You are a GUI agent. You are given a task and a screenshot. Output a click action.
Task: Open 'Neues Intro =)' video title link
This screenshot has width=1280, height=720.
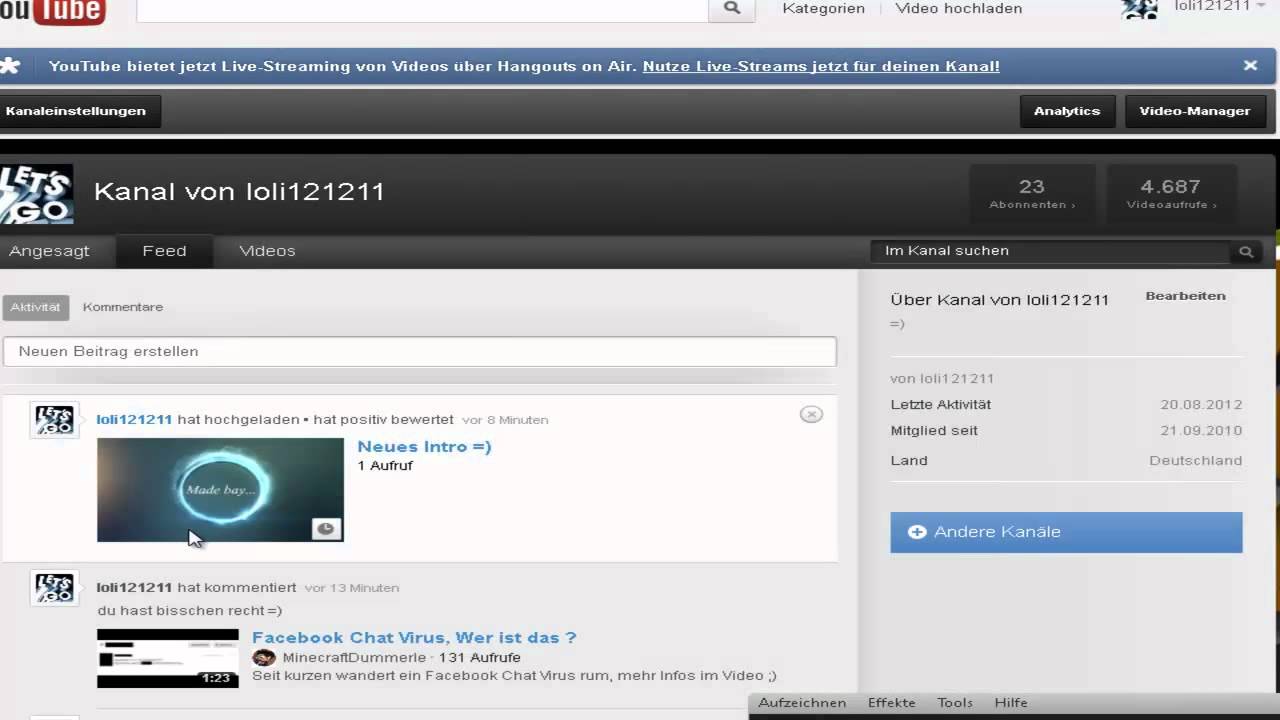coord(424,447)
